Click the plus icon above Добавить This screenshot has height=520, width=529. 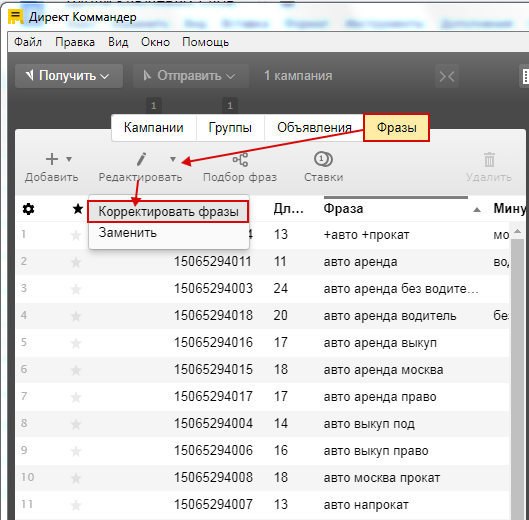tap(52, 159)
